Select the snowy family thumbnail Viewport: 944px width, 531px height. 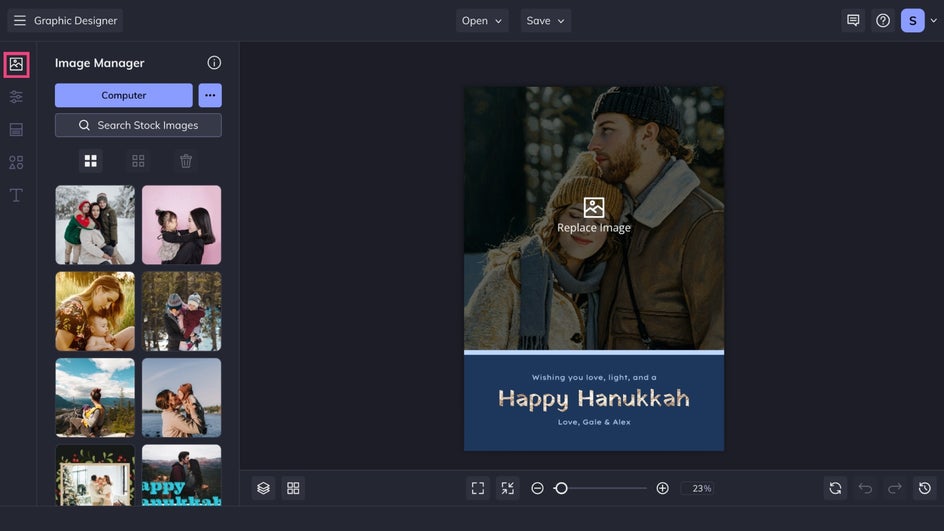point(95,225)
